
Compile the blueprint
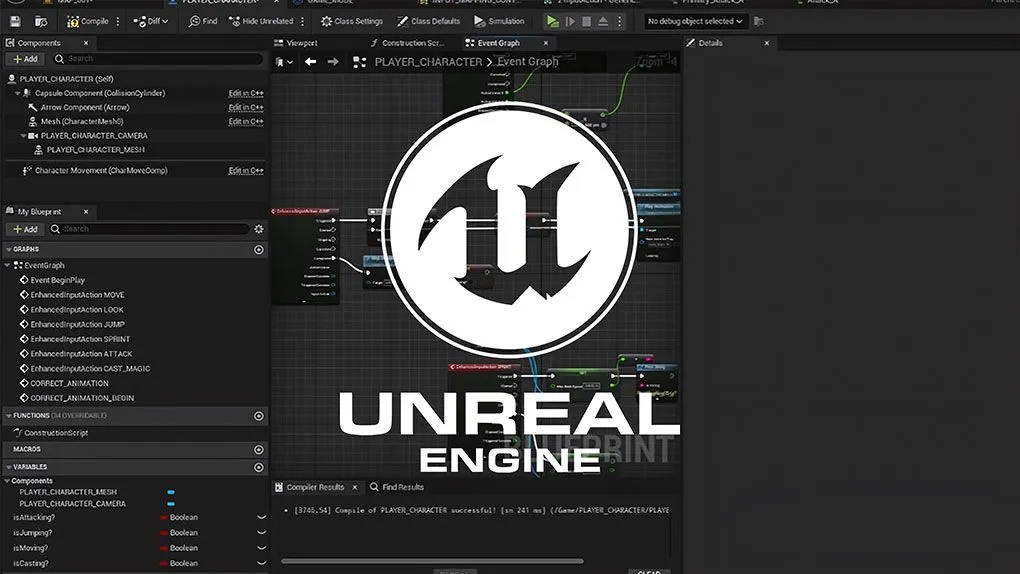(x=88, y=21)
